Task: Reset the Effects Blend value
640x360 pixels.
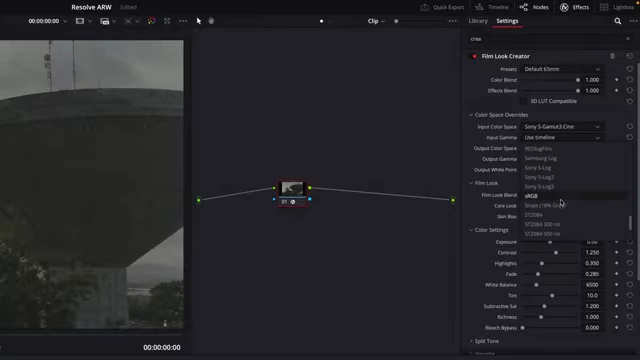Action: (x=629, y=90)
